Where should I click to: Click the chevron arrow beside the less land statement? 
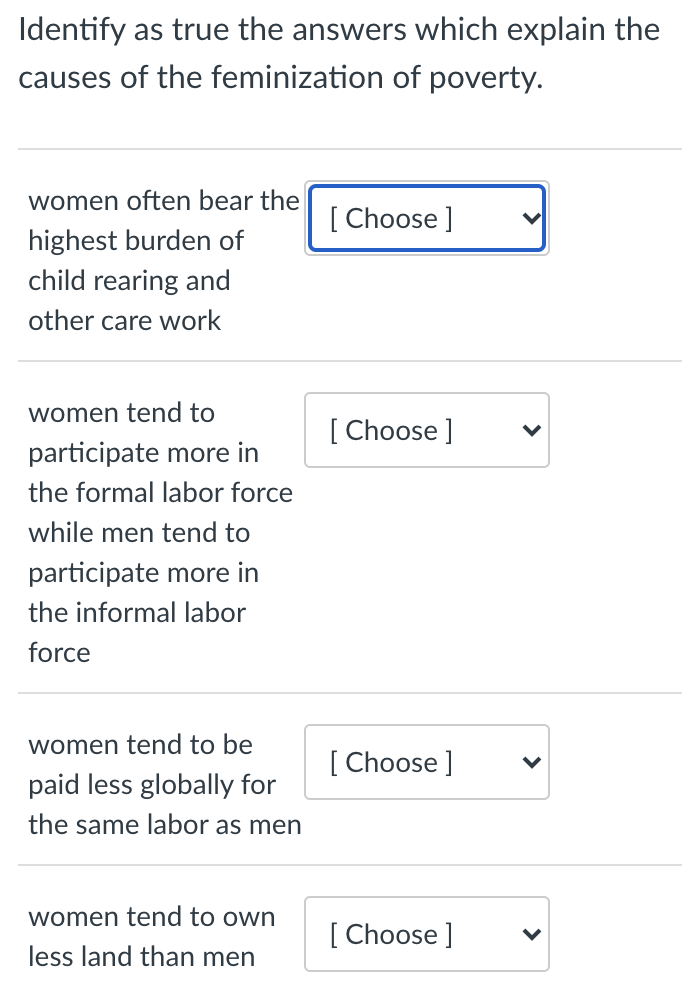click(532, 934)
